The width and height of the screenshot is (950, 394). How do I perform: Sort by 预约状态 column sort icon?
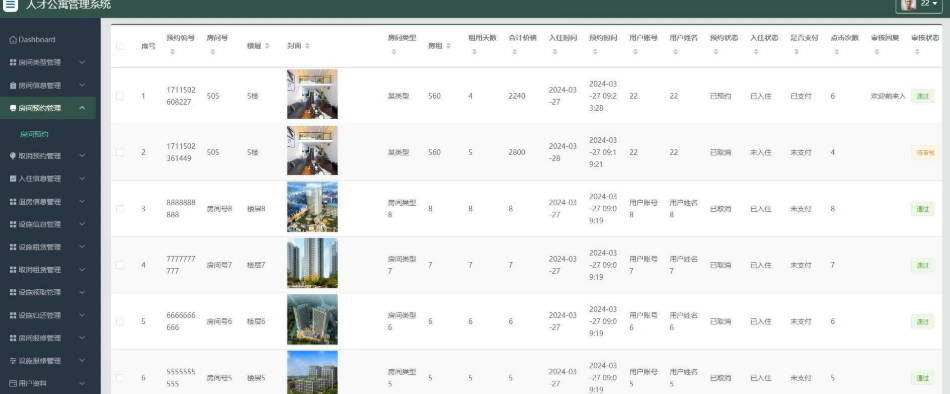point(716,52)
